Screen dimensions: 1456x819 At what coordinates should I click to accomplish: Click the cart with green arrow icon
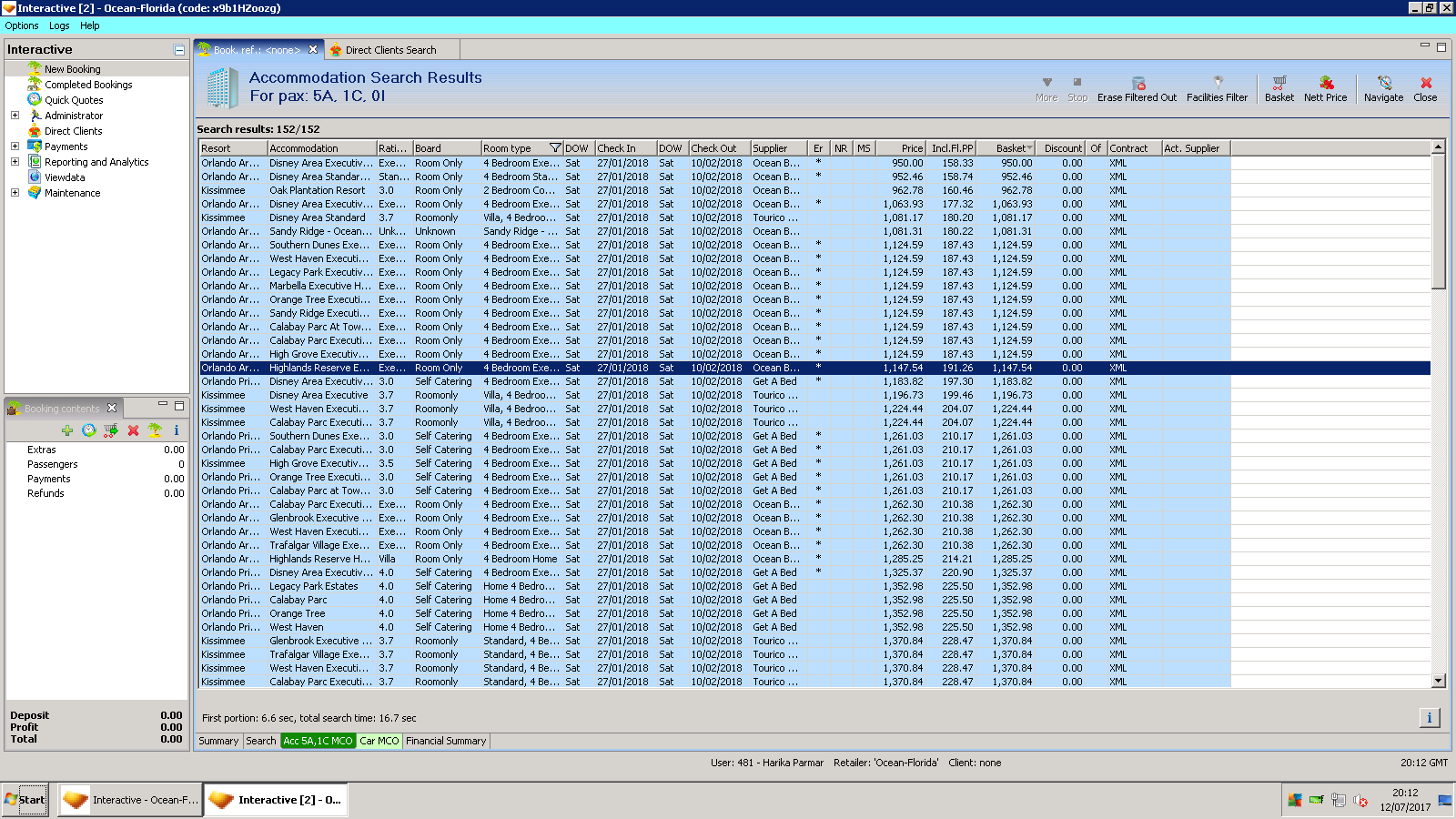110,430
